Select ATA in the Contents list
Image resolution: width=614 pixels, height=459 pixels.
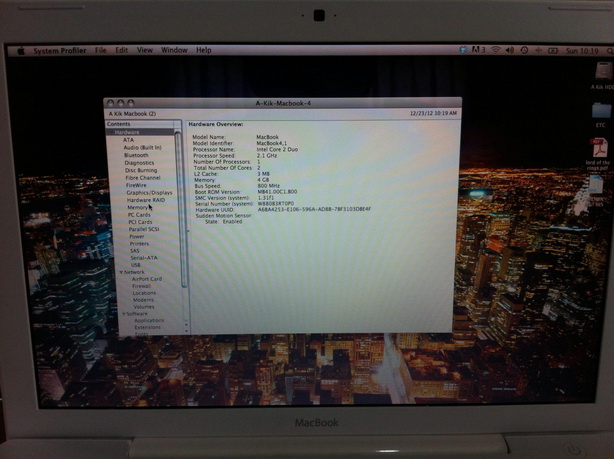coord(128,140)
